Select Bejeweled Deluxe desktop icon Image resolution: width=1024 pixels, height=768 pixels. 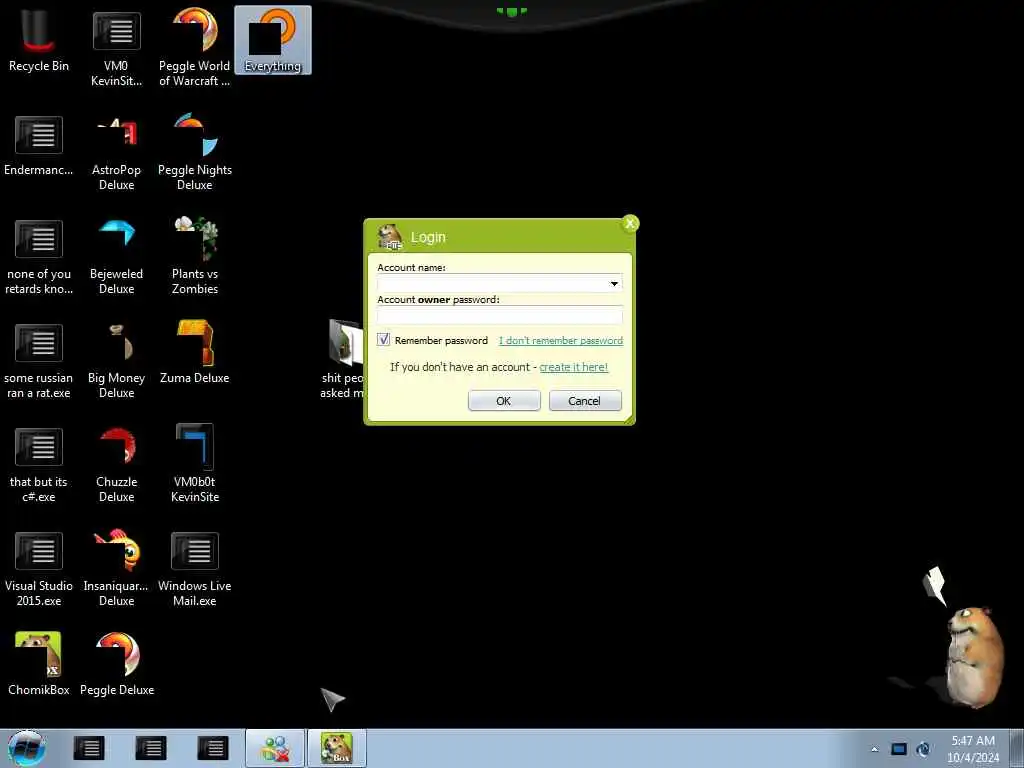click(x=116, y=256)
